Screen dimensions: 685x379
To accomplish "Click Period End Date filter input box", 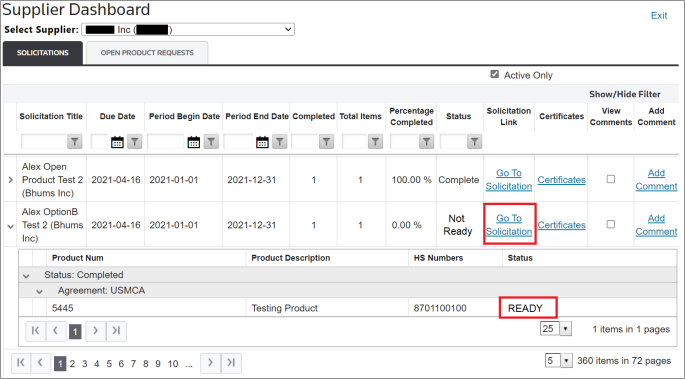I will point(239,141).
